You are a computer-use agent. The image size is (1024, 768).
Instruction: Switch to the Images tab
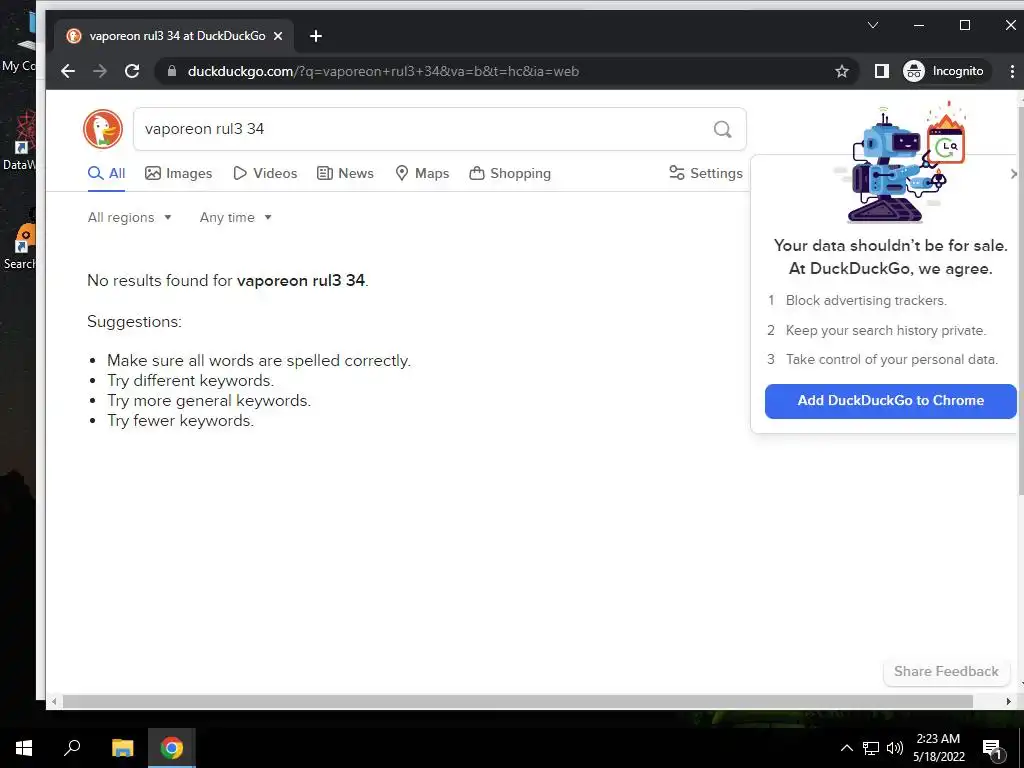click(178, 173)
